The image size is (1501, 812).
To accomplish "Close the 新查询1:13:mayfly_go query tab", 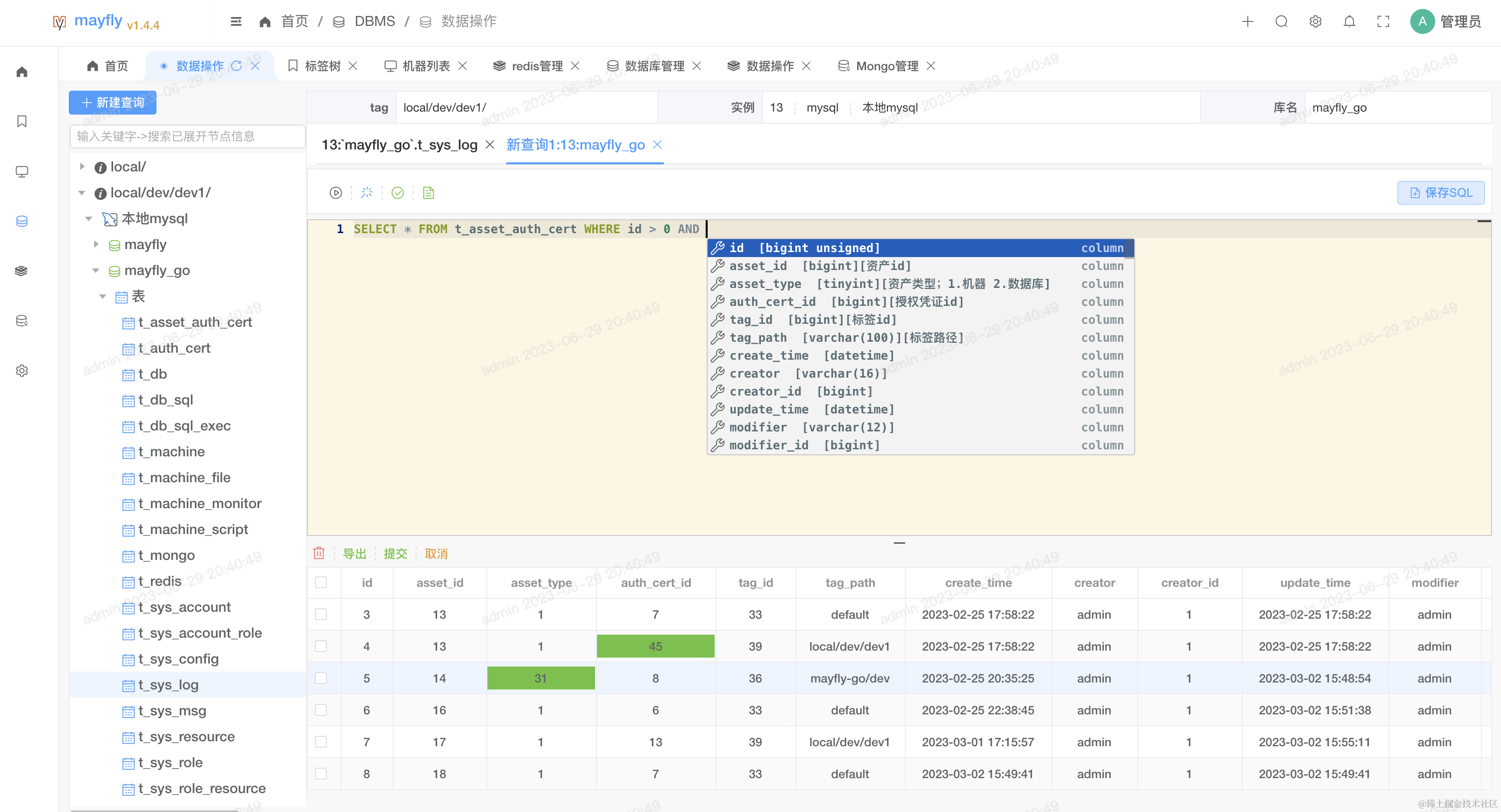I will (657, 144).
